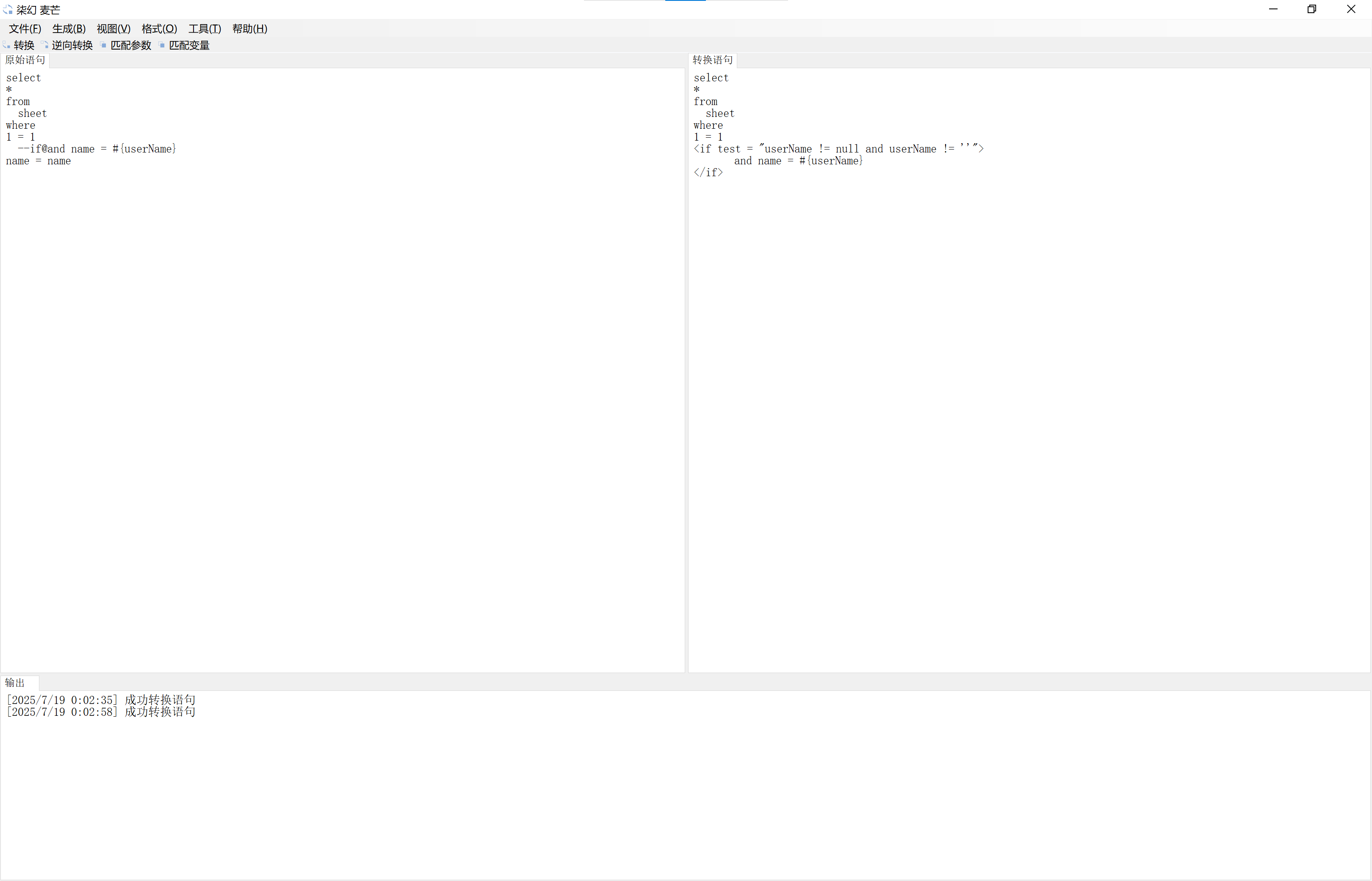
Task: Click the app icon in title bar
Action: pyautogui.click(x=8, y=10)
